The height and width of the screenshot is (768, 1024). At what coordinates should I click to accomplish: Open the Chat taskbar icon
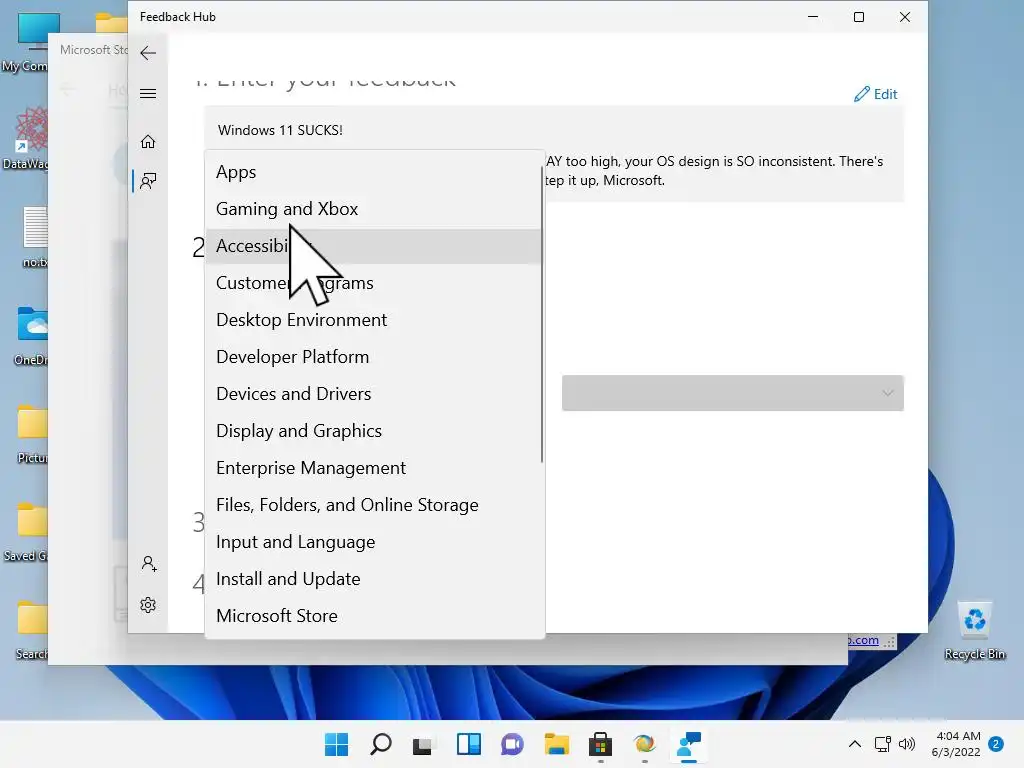(513, 744)
